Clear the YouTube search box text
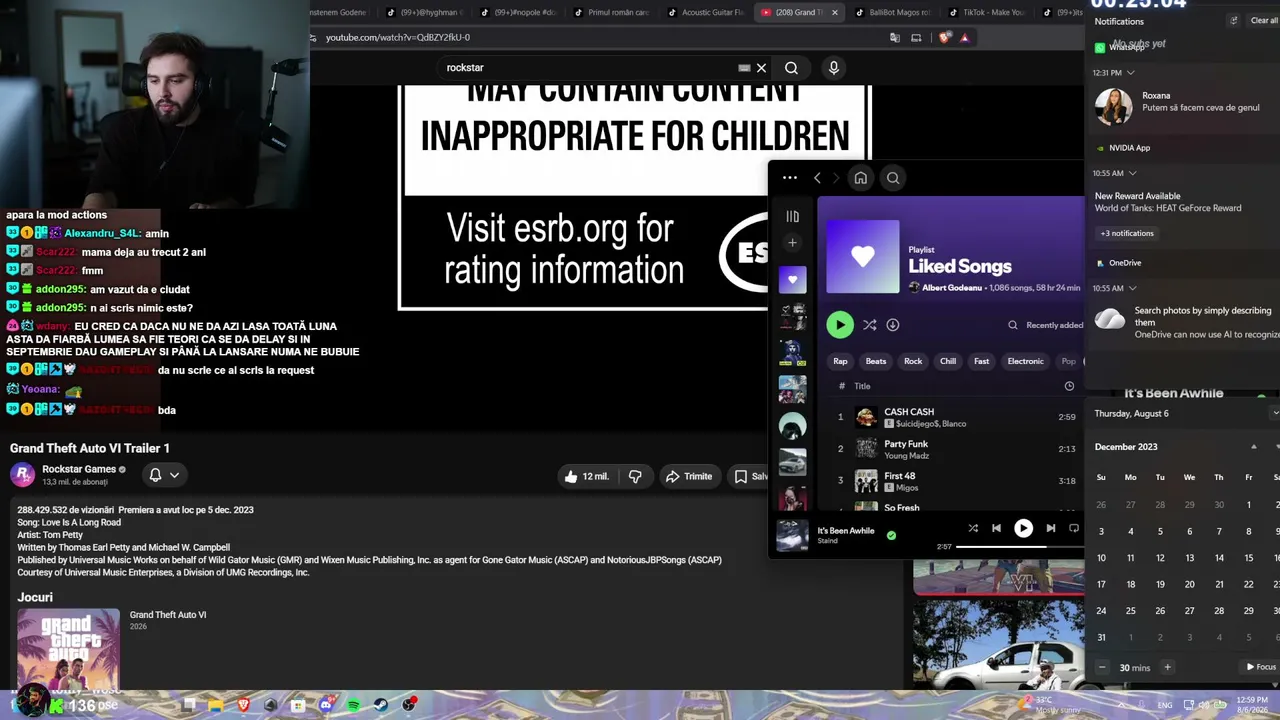This screenshot has height=720, width=1280. (x=761, y=68)
